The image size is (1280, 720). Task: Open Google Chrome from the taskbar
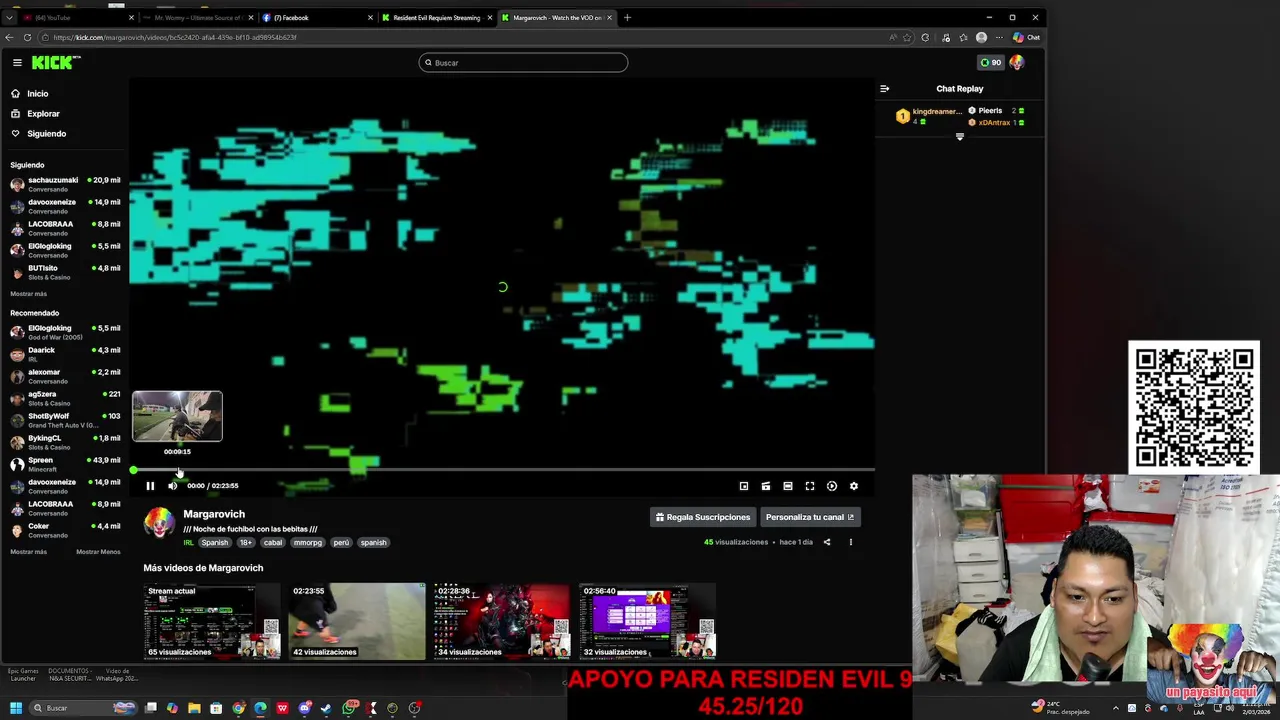click(238, 708)
